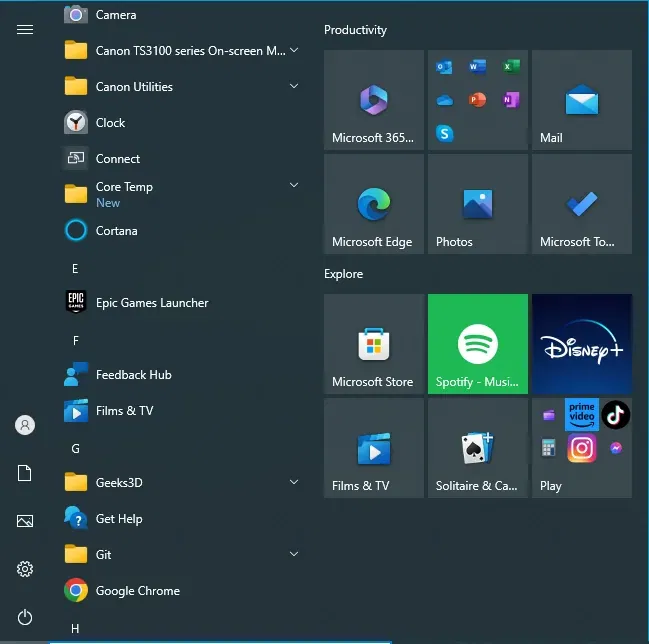Click the G letter header
The image size is (649, 644).
coord(75,449)
